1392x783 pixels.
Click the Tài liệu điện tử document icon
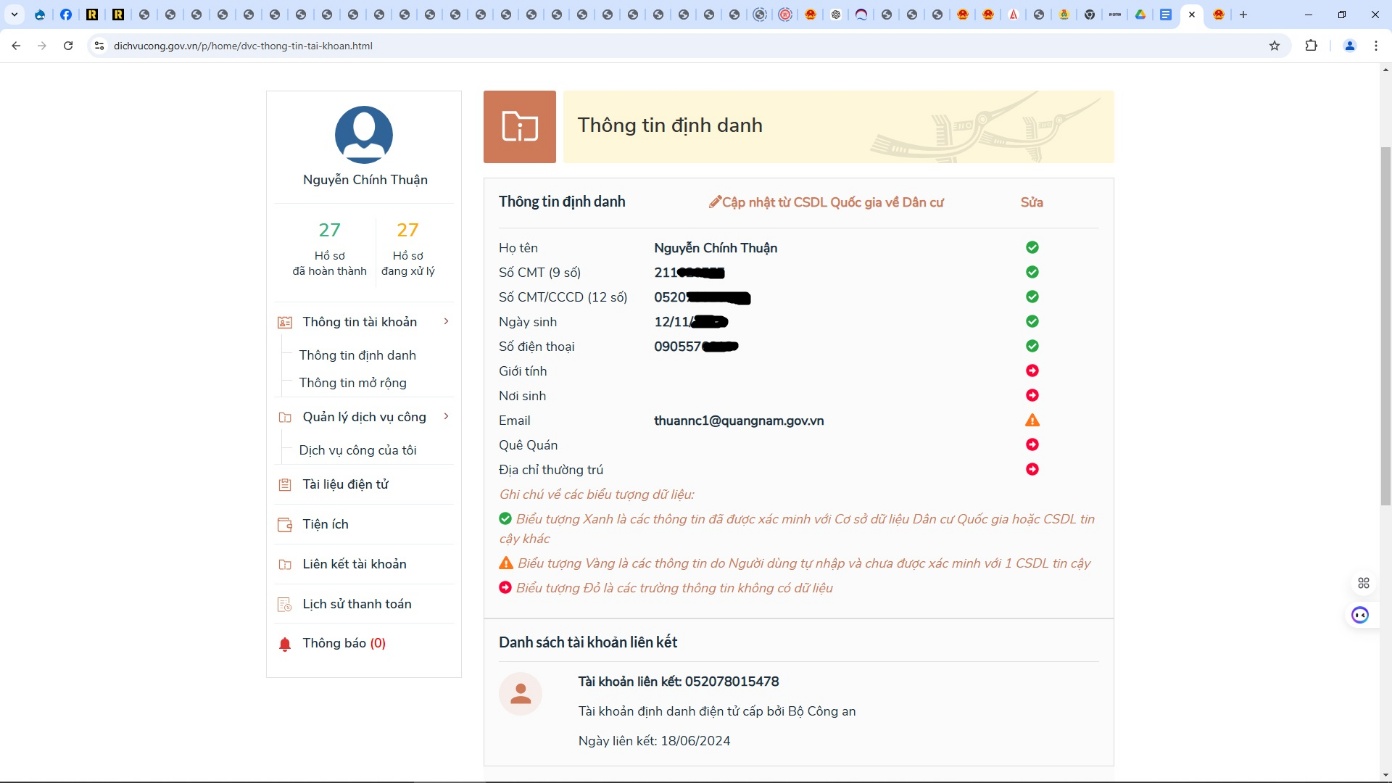tap(285, 485)
